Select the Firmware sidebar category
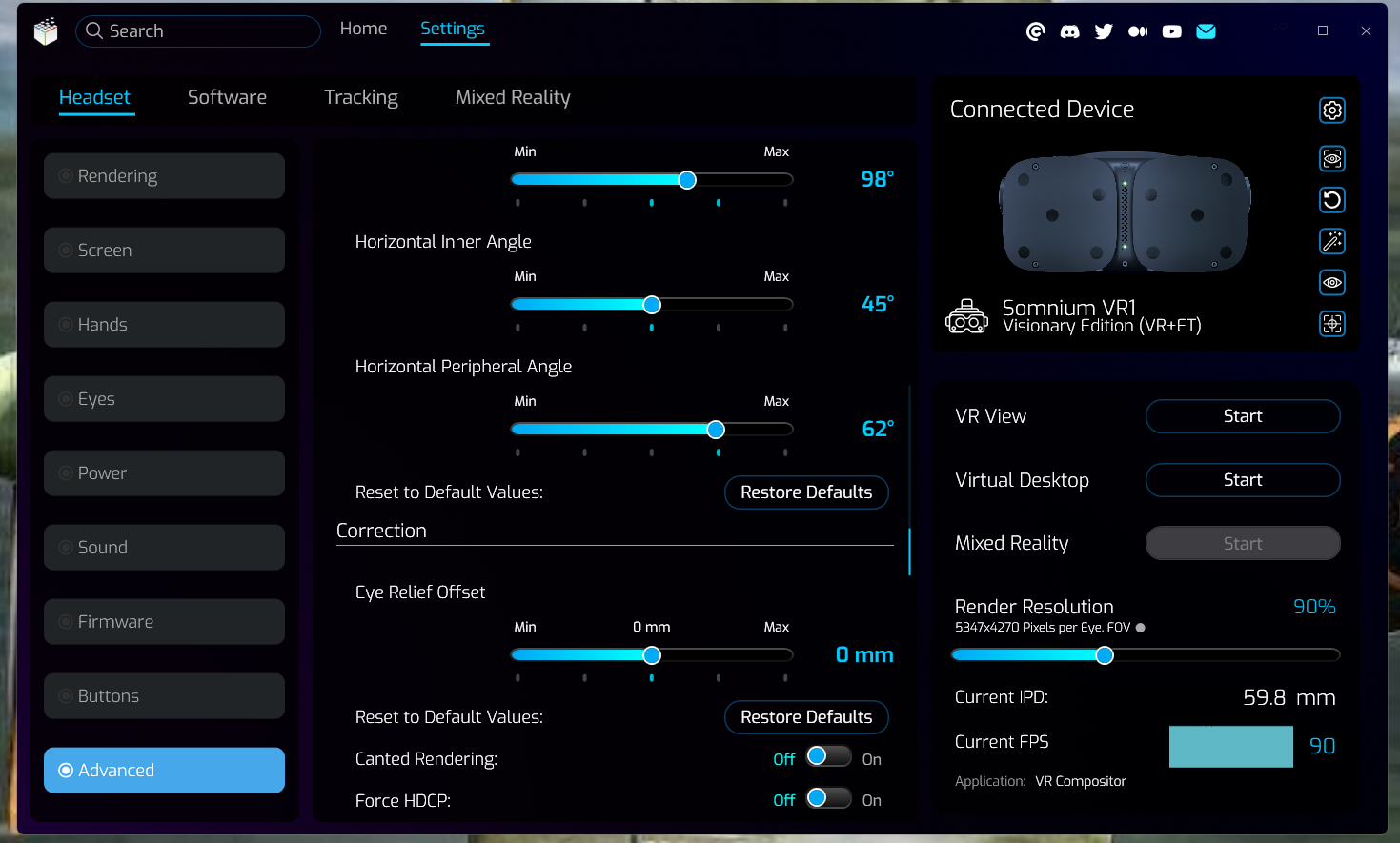The width and height of the screenshot is (1400, 843). (x=164, y=622)
